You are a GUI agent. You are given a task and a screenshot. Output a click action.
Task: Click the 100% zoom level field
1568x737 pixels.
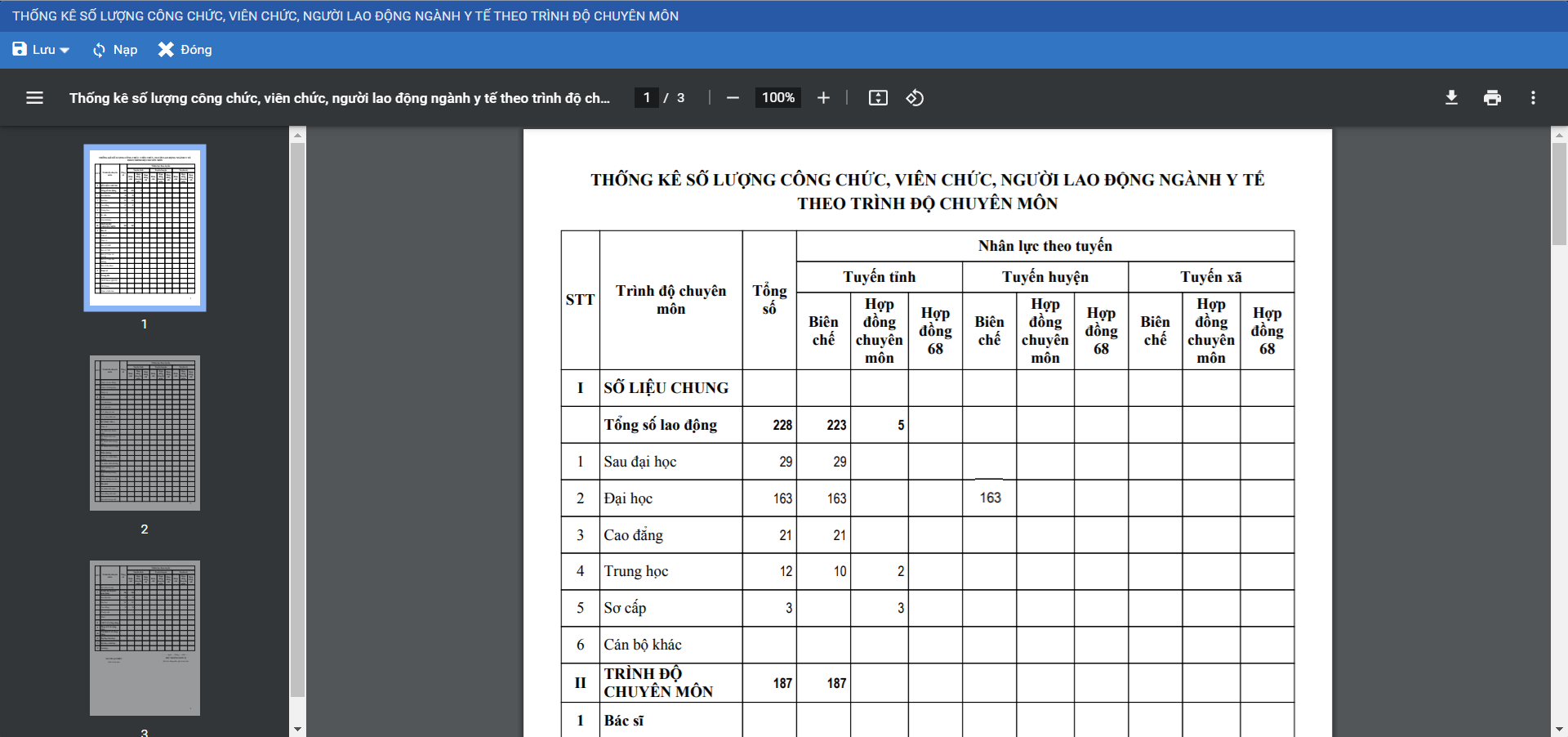777,98
